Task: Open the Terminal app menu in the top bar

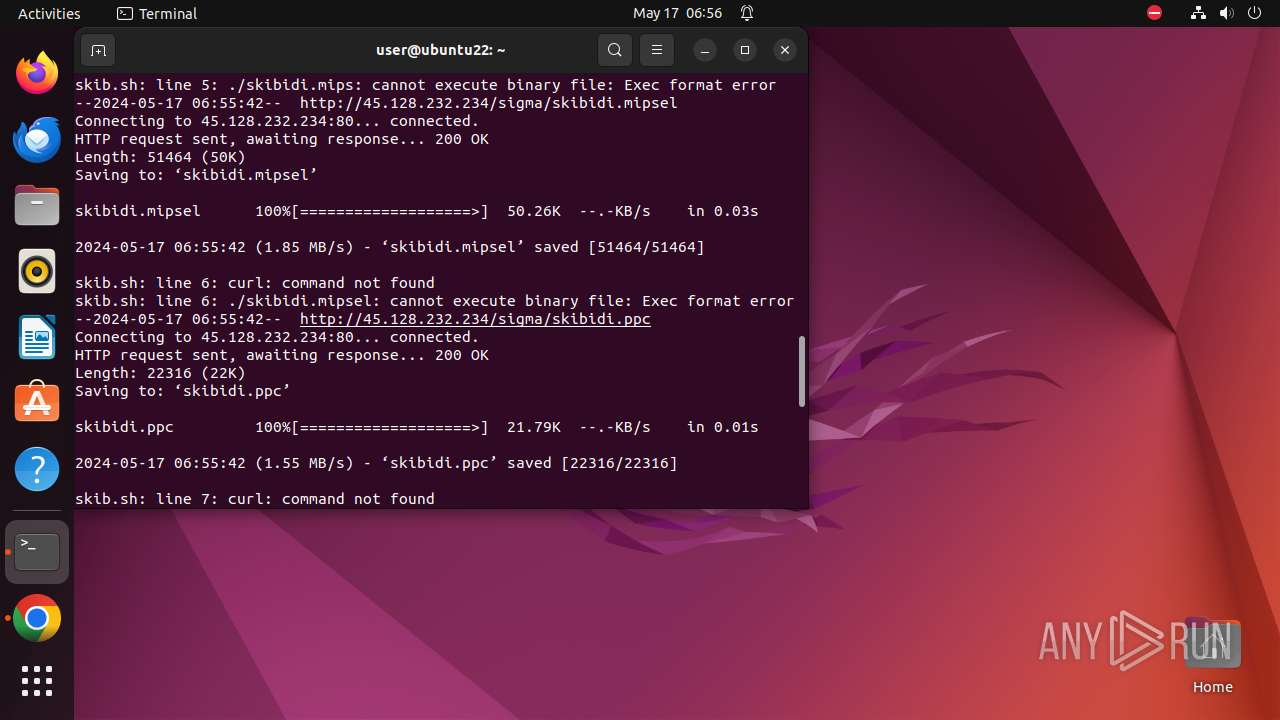Action: [x=157, y=13]
